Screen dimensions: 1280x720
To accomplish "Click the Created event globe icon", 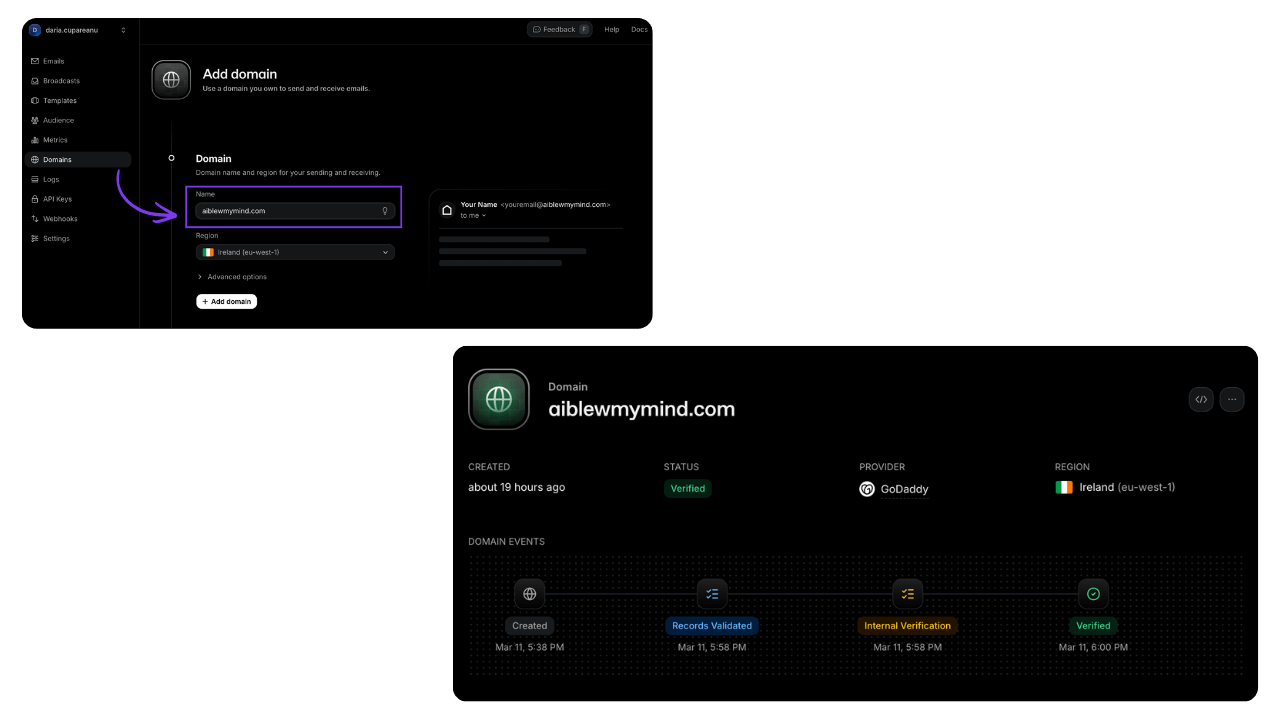I will point(530,594).
